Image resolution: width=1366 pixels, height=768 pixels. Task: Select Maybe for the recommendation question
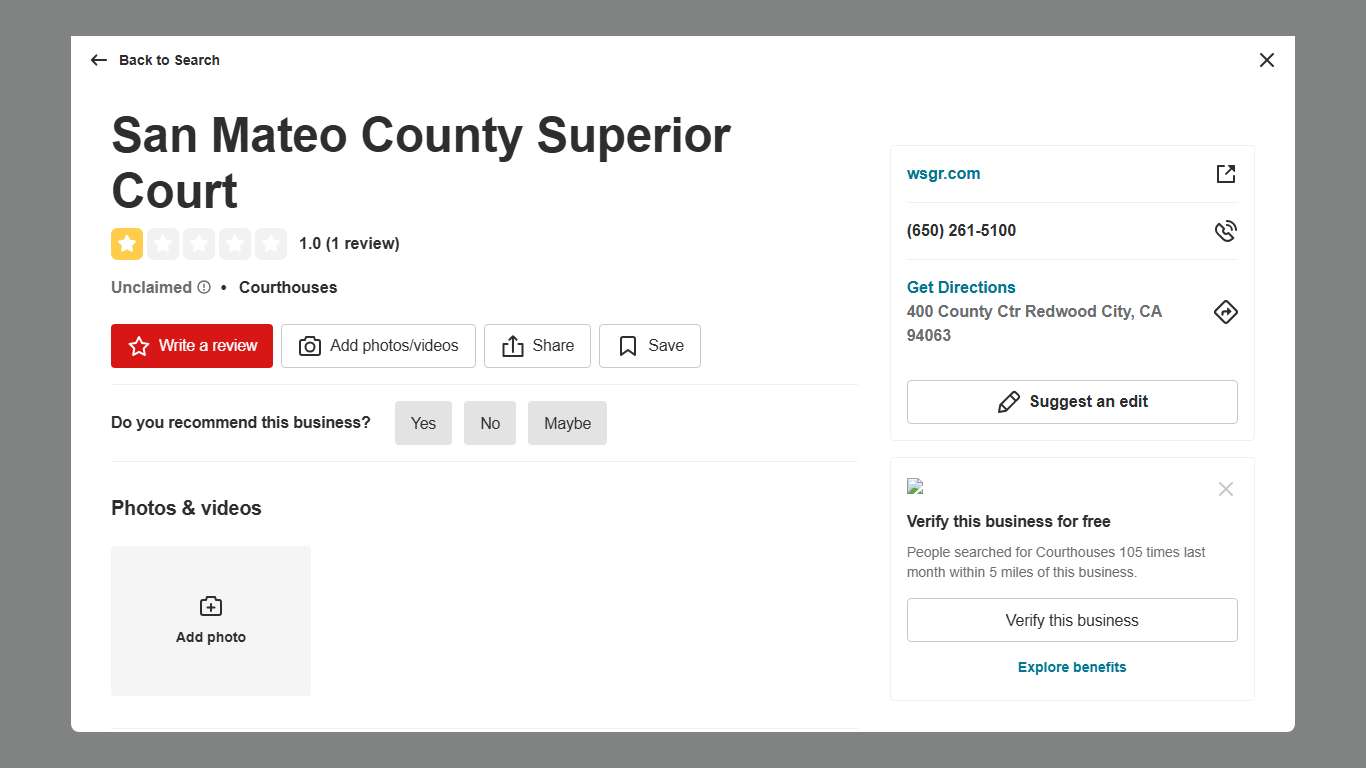click(x=567, y=423)
